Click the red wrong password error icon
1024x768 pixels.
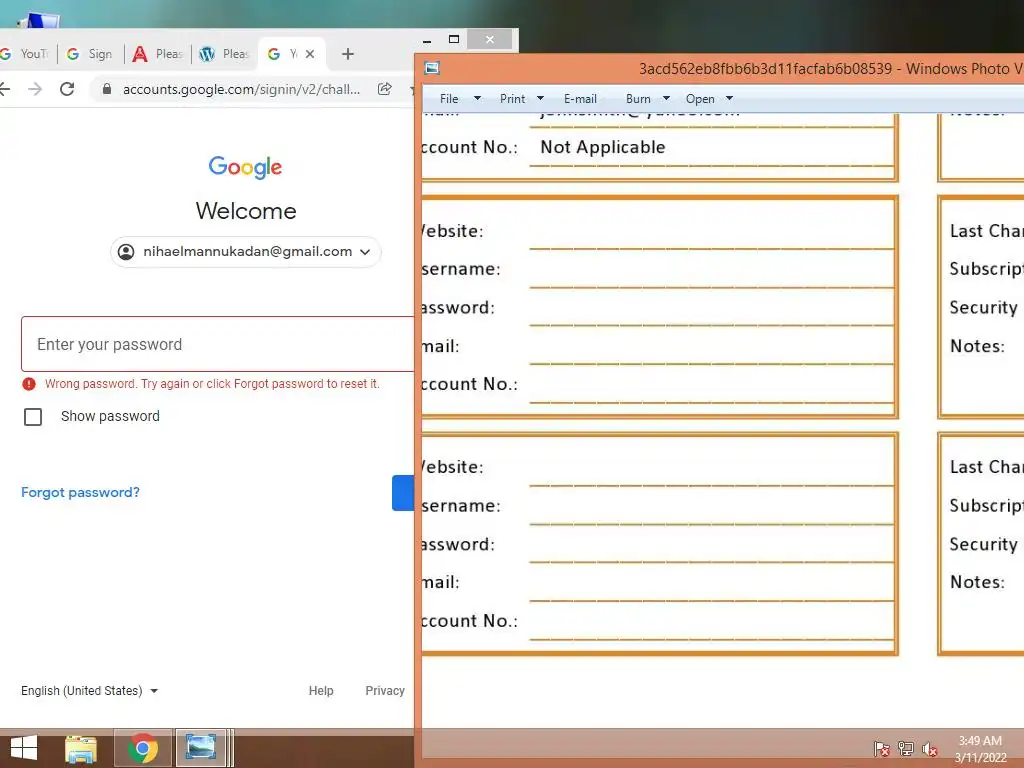[29, 384]
